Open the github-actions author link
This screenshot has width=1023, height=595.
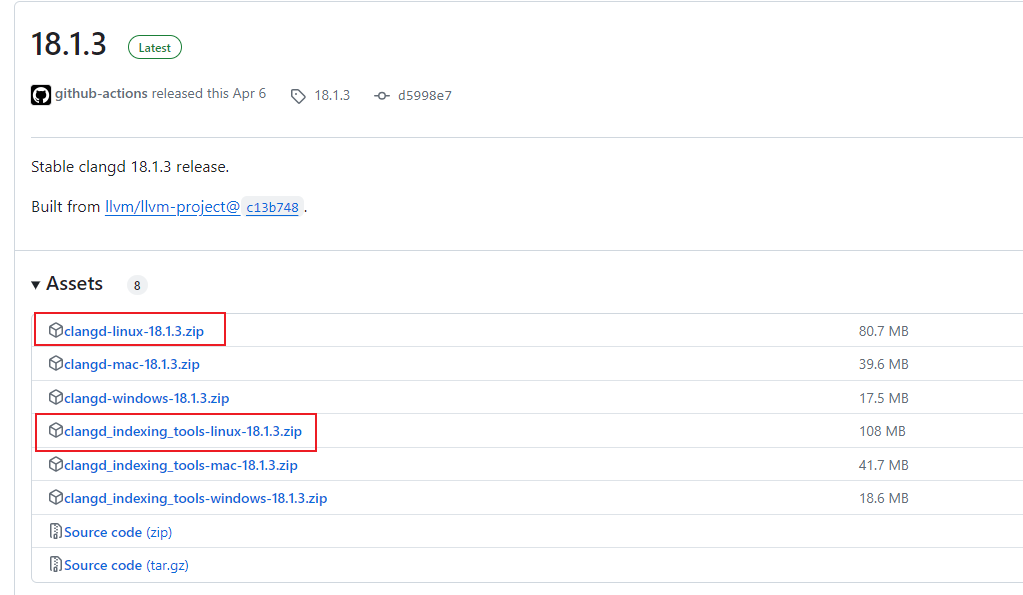tap(101, 94)
